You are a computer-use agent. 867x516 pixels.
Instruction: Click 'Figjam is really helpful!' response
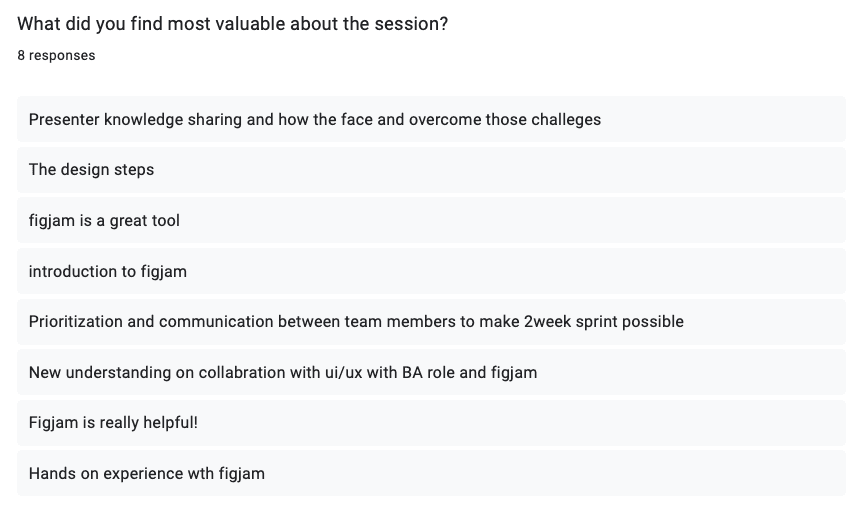(431, 423)
